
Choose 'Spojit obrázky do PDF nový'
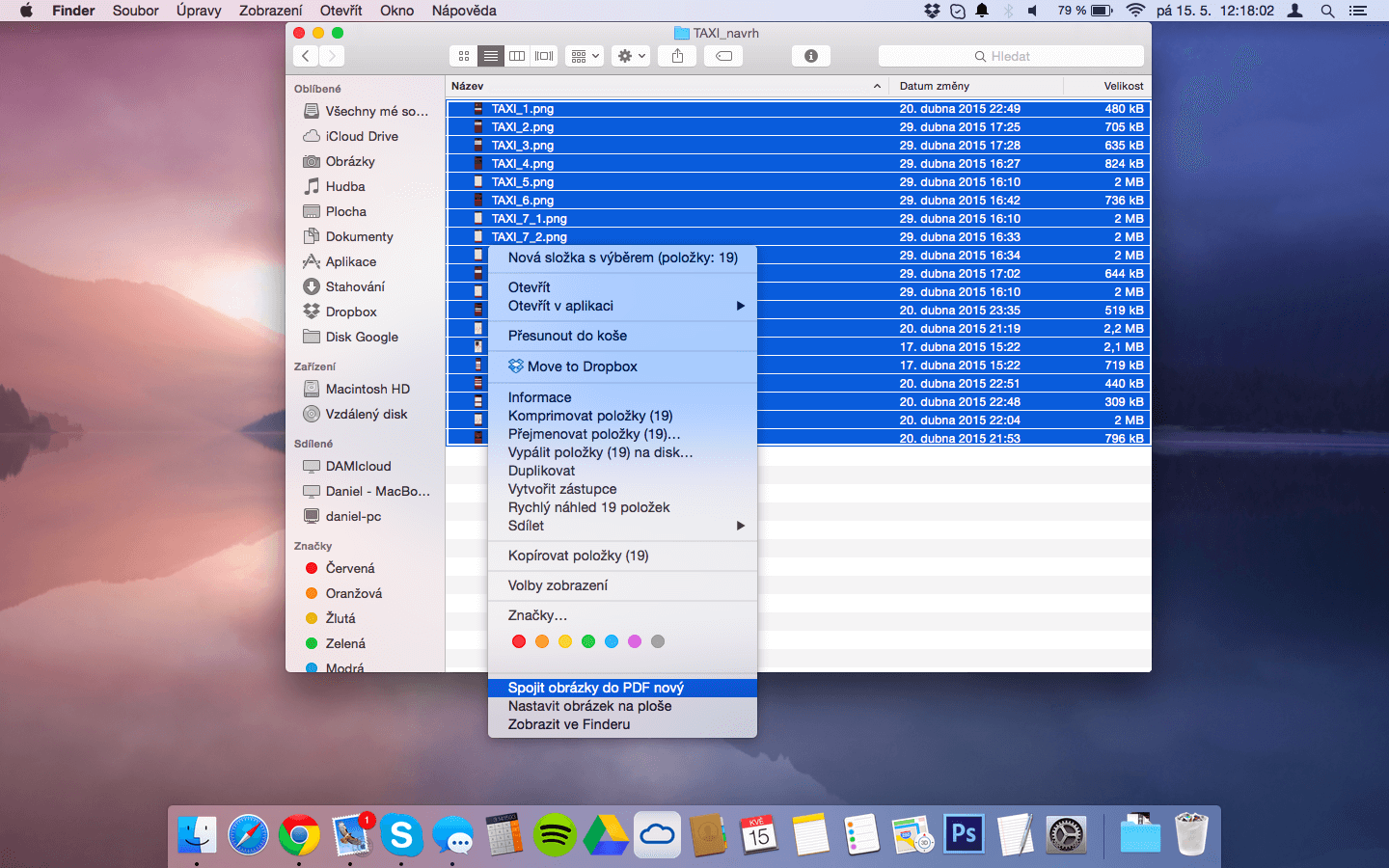[x=595, y=688]
